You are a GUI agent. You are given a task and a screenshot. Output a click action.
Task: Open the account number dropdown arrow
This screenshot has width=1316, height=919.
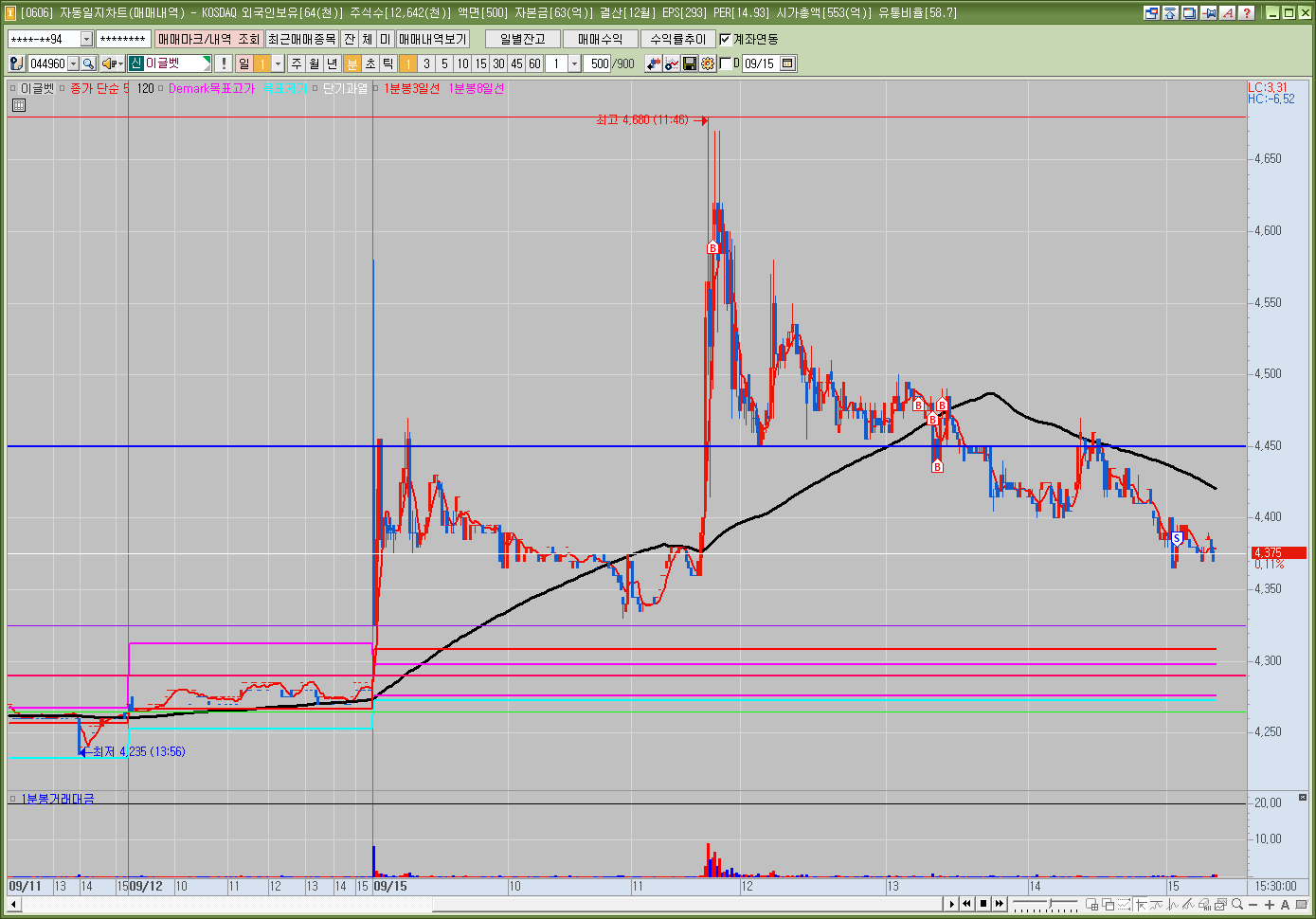(86, 39)
